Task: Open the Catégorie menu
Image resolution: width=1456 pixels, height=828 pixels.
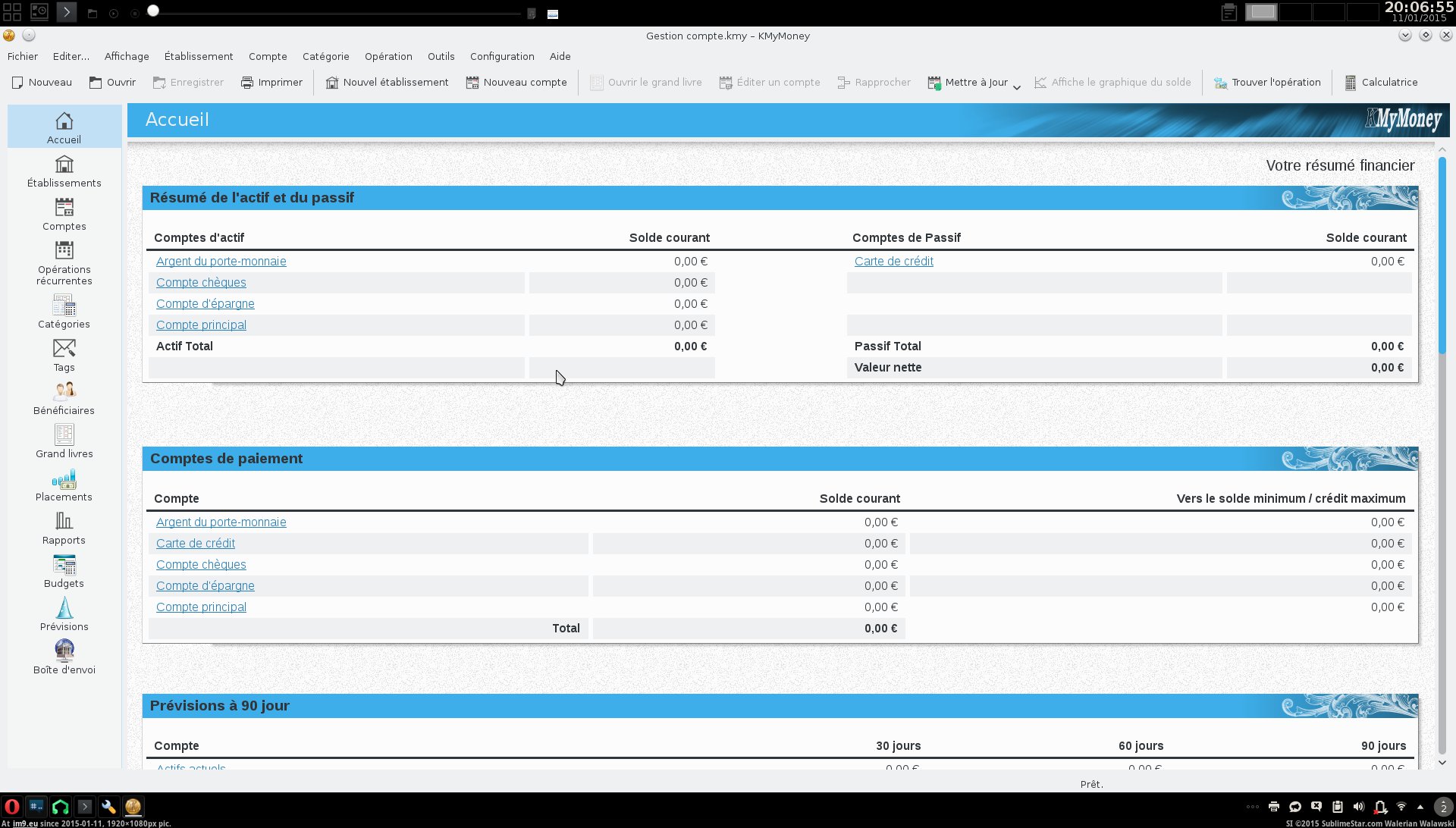Action: (325, 56)
